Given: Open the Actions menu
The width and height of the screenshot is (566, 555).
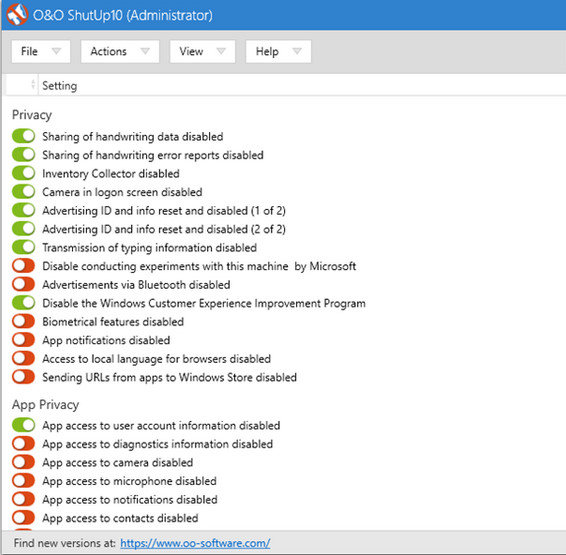Looking at the screenshot, I should pos(120,52).
